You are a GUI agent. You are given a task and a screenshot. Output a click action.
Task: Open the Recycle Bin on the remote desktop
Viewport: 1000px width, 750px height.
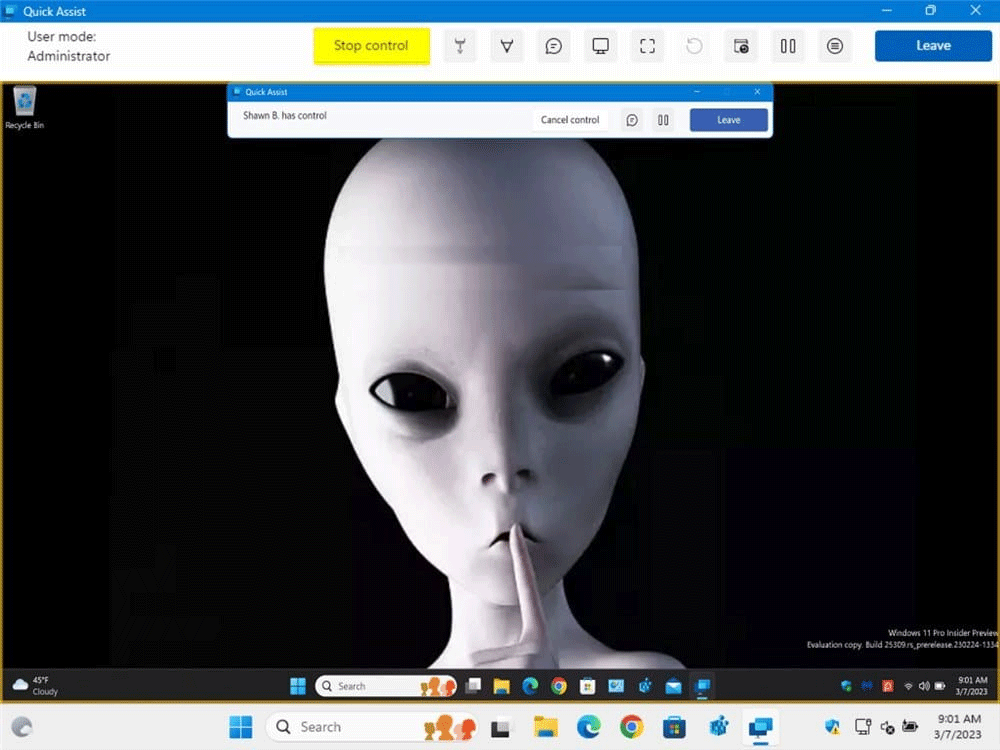click(24, 104)
